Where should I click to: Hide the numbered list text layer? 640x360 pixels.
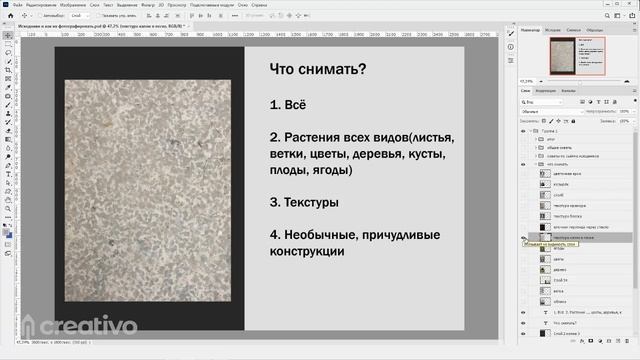coord(523,313)
